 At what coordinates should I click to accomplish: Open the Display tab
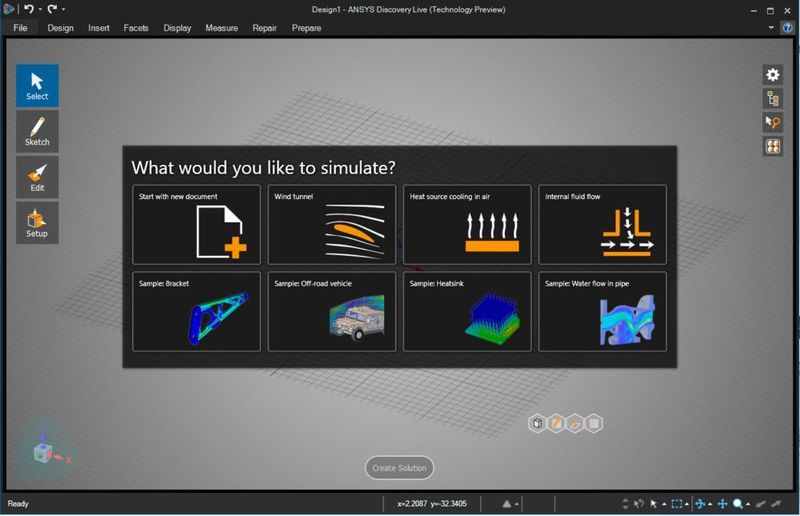177,28
